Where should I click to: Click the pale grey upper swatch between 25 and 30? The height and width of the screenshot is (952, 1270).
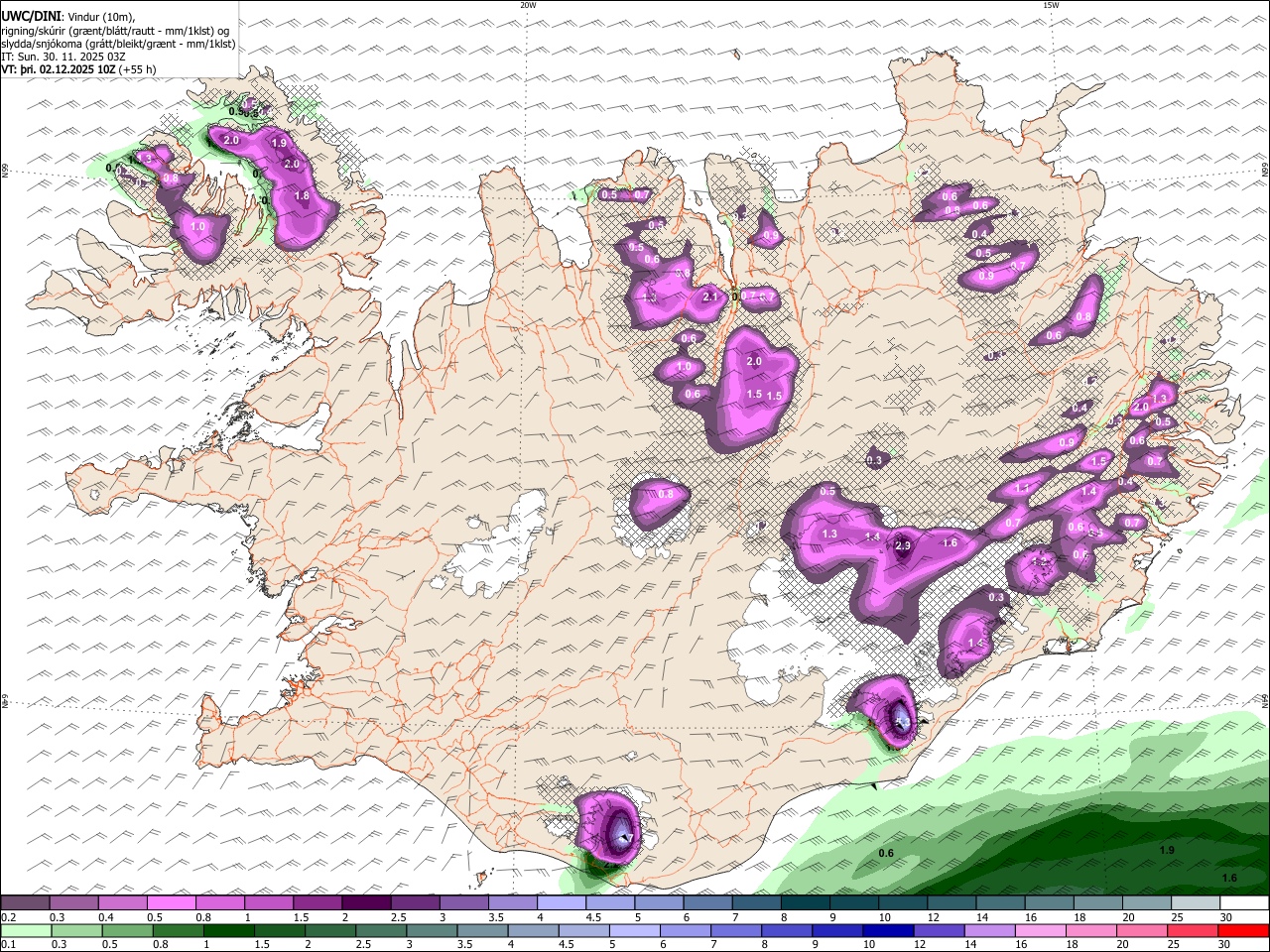tap(1194, 903)
